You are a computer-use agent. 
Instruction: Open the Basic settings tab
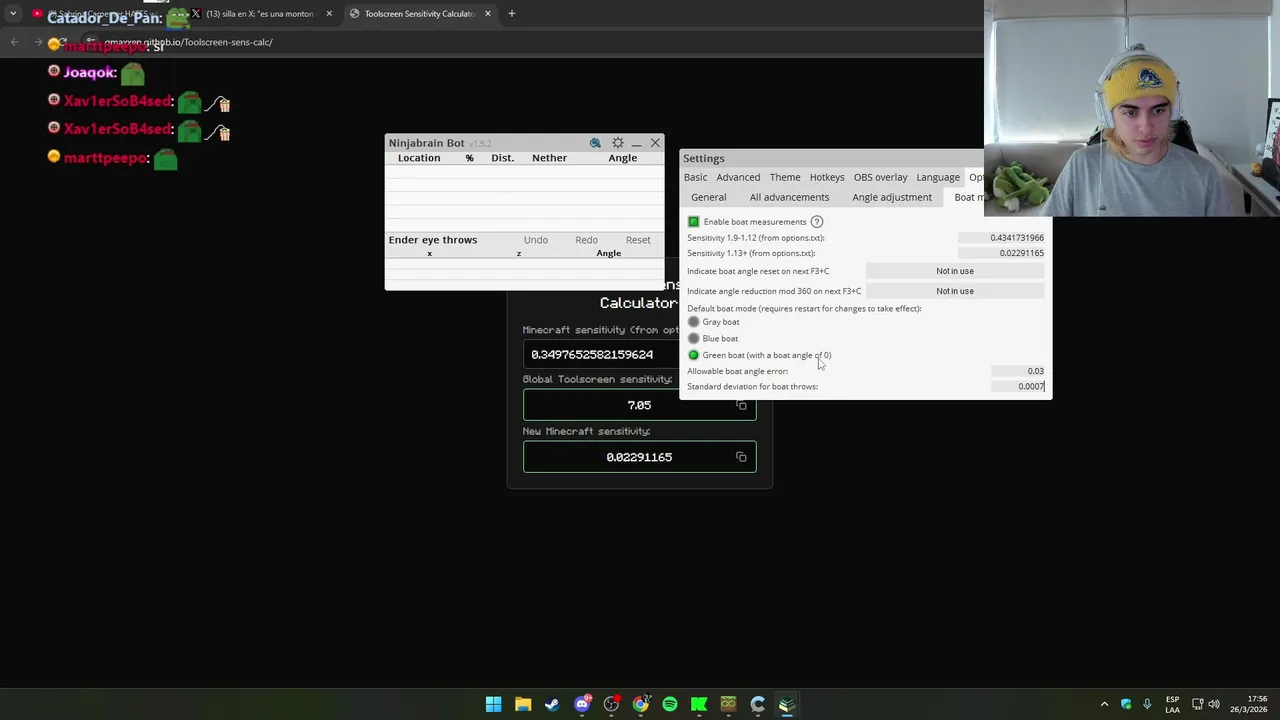[x=695, y=177]
